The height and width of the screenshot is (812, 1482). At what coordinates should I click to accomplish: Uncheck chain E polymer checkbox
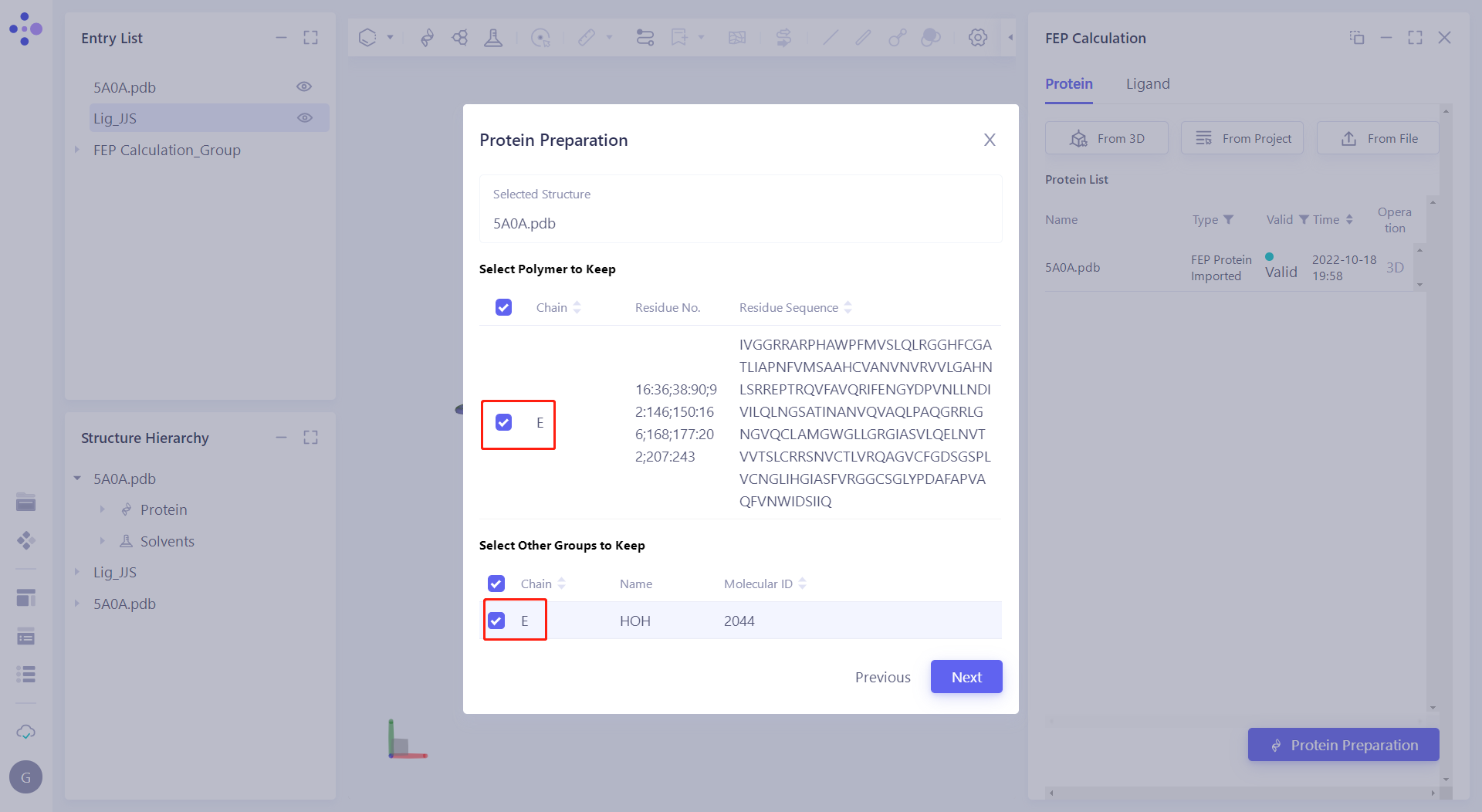(x=503, y=422)
